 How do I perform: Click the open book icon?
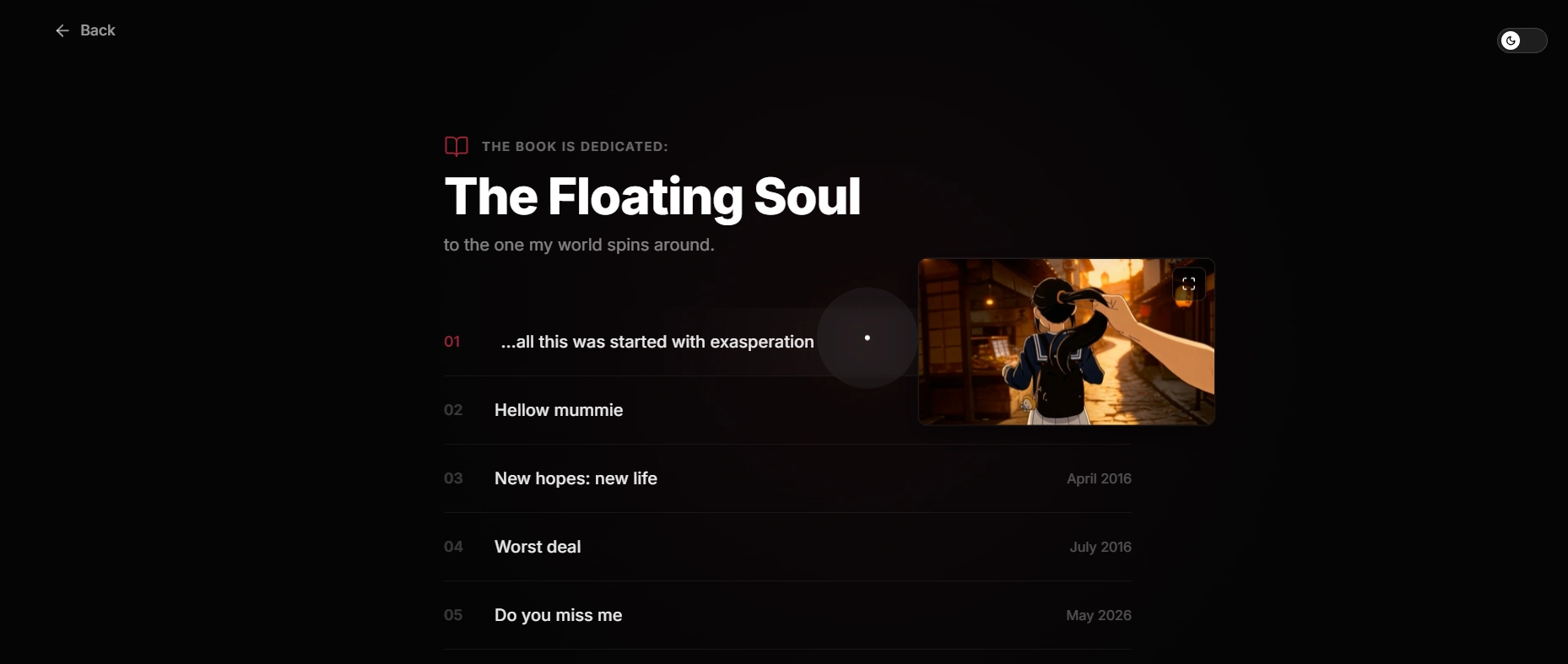[457, 147]
